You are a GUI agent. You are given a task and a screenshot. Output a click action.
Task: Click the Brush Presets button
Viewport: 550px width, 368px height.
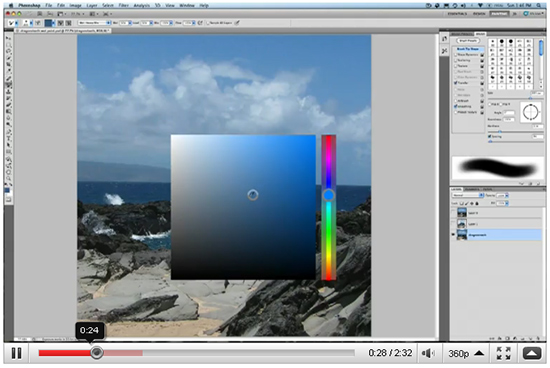click(468, 41)
